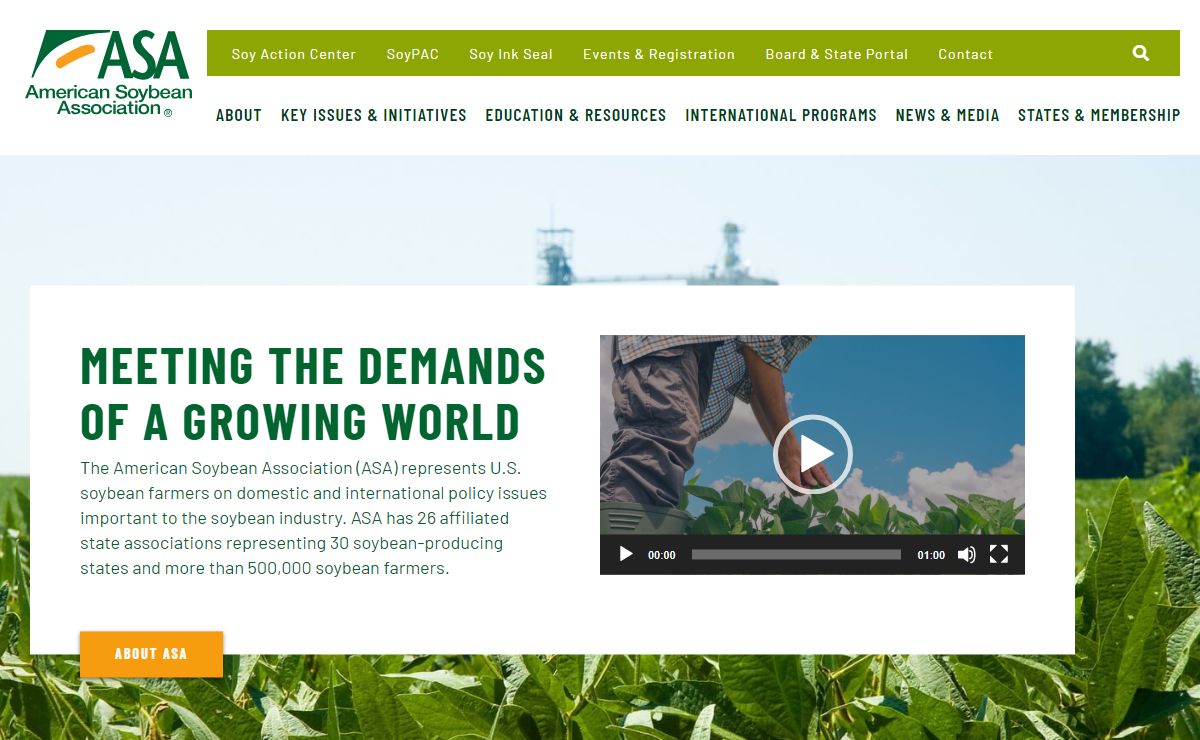Open the Soy Ink Seal link
The height and width of the screenshot is (740, 1200).
511,54
